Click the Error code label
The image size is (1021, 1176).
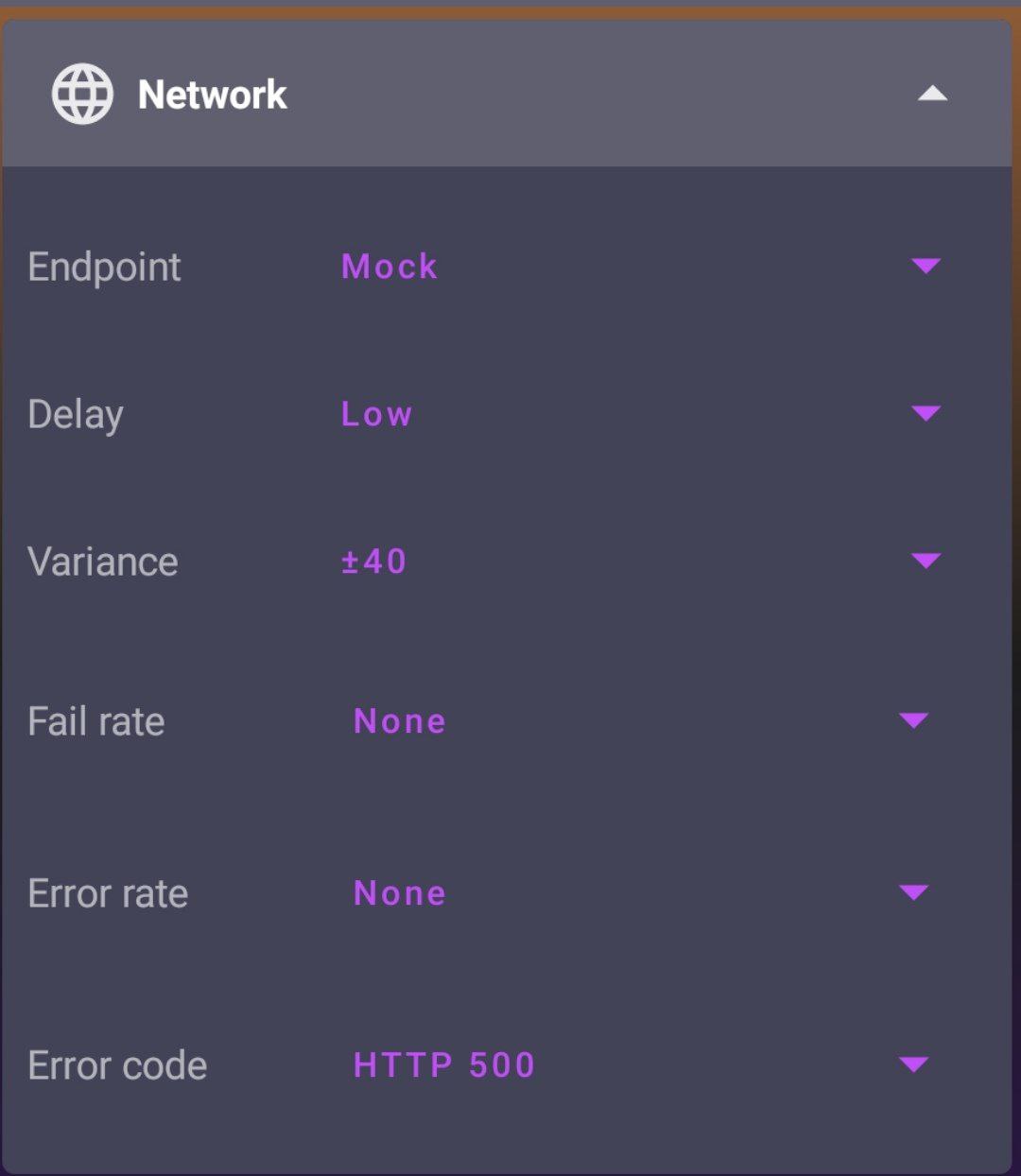click(x=117, y=1065)
